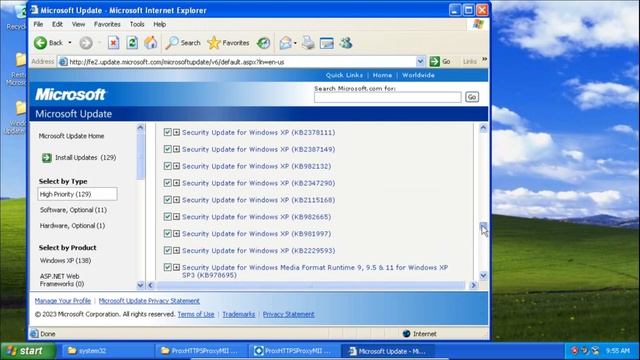Open the Search toolbar button
The width and height of the screenshot is (640, 360).
coord(183,43)
